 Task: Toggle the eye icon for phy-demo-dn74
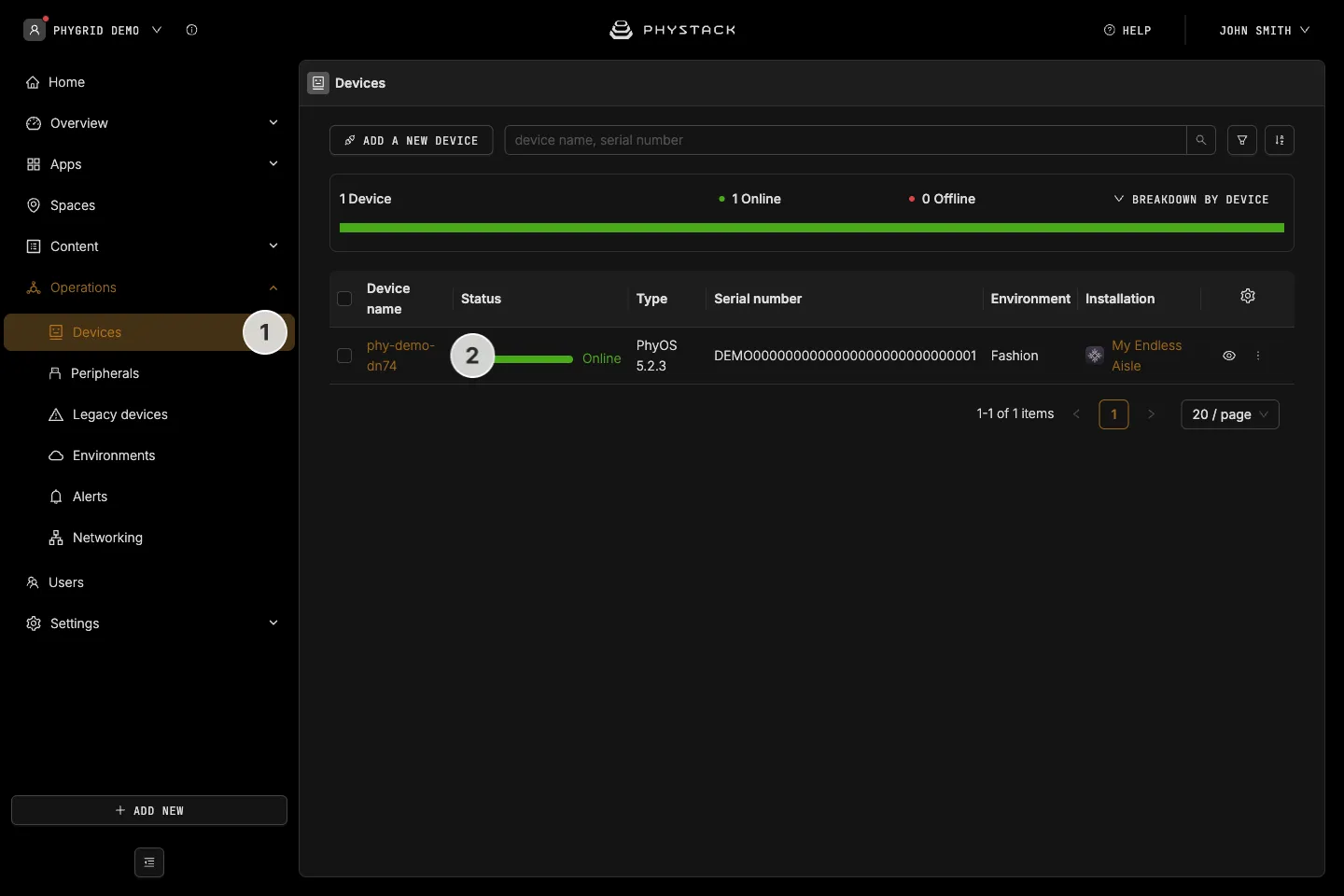pyautogui.click(x=1229, y=356)
